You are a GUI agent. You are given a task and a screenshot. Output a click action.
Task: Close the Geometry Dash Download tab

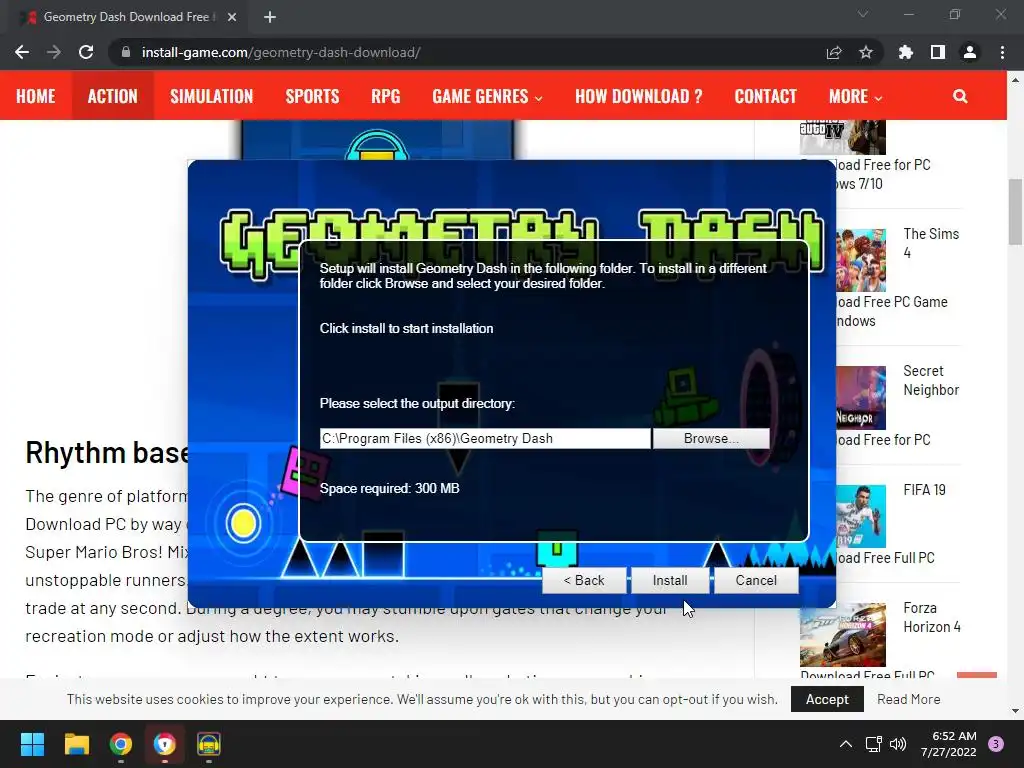pos(232,17)
